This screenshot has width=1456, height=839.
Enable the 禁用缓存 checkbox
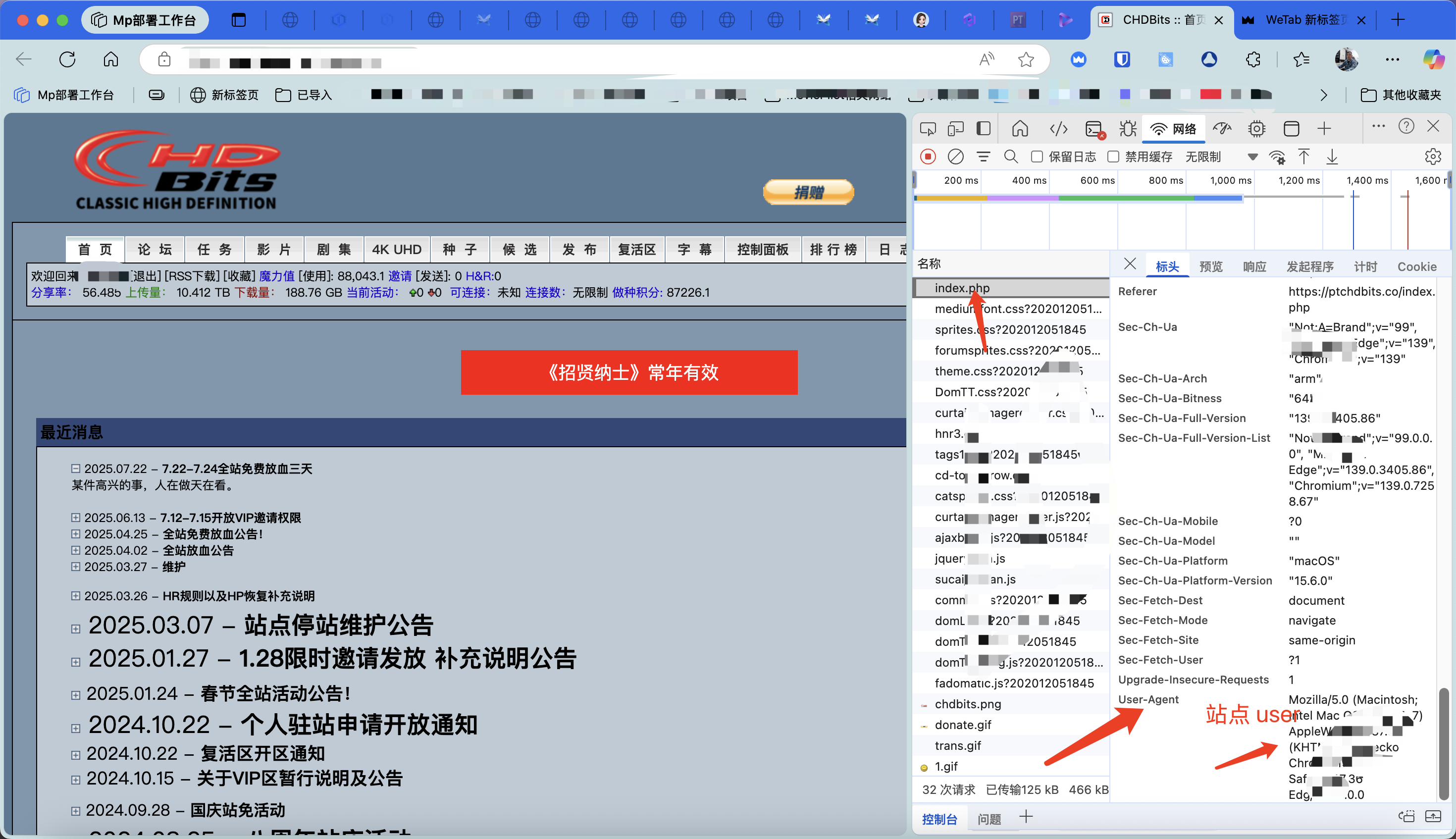[1113, 157]
